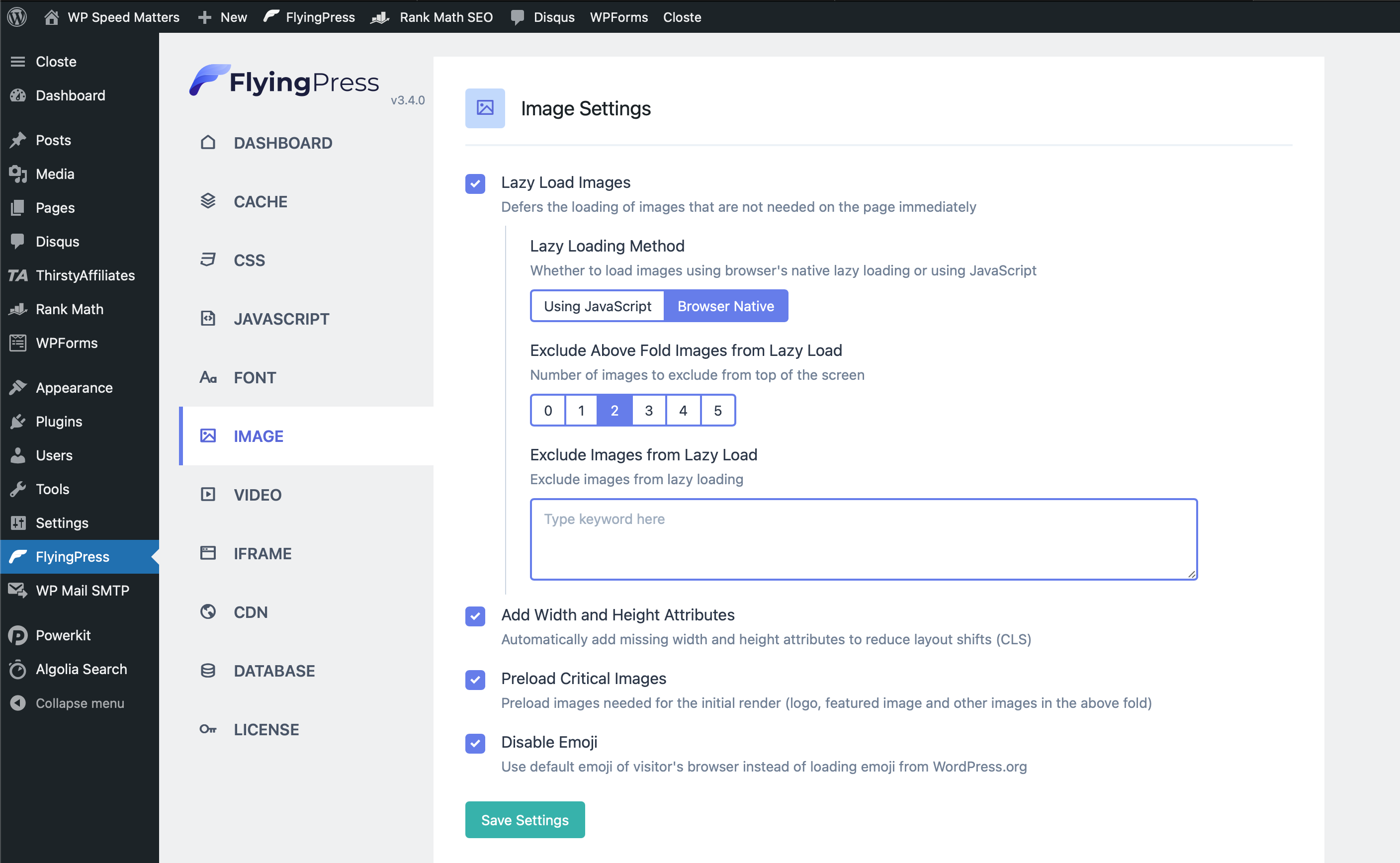Collapse the admin menu
1400x863 pixels.
(x=80, y=702)
